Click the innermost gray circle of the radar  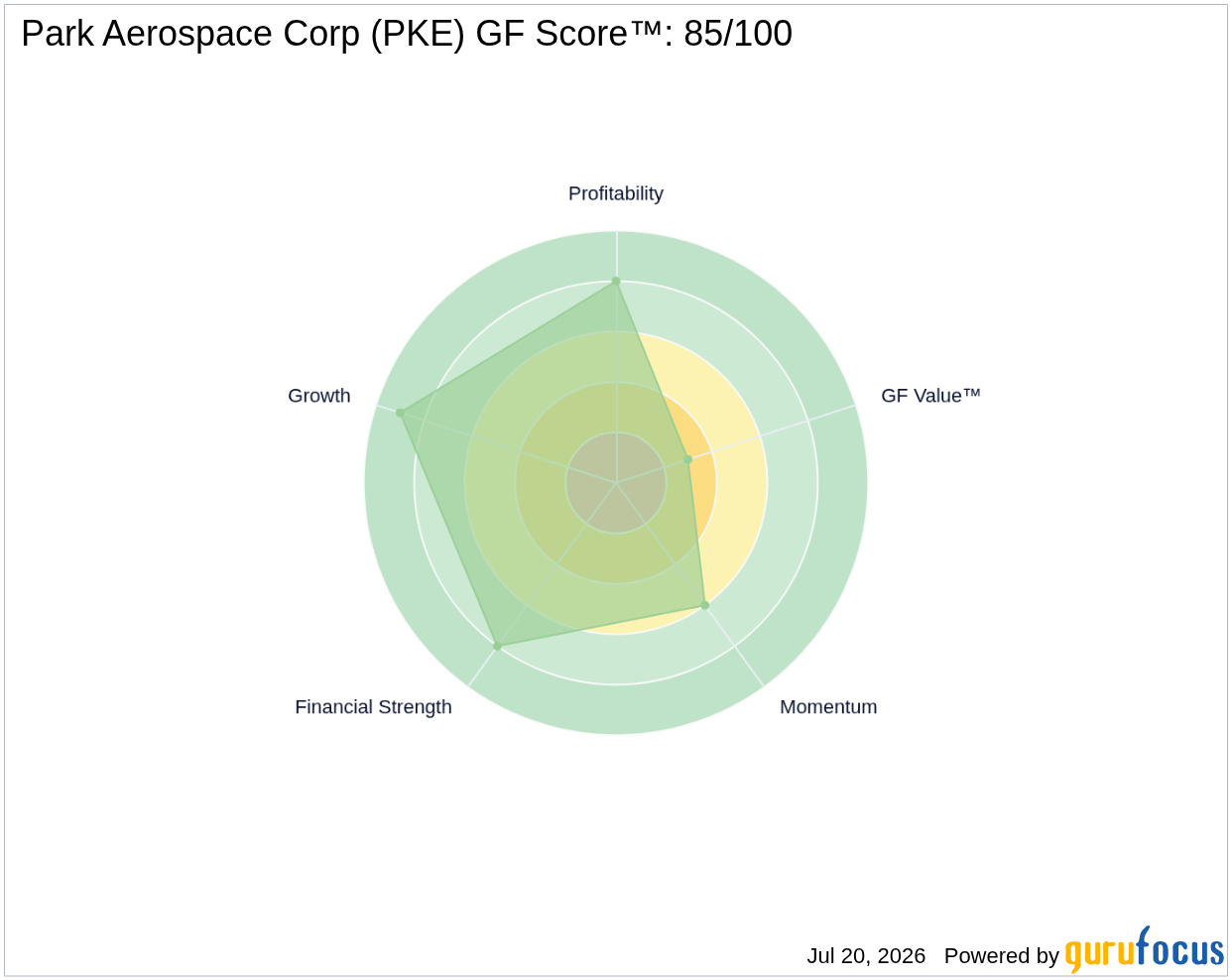pos(616,483)
